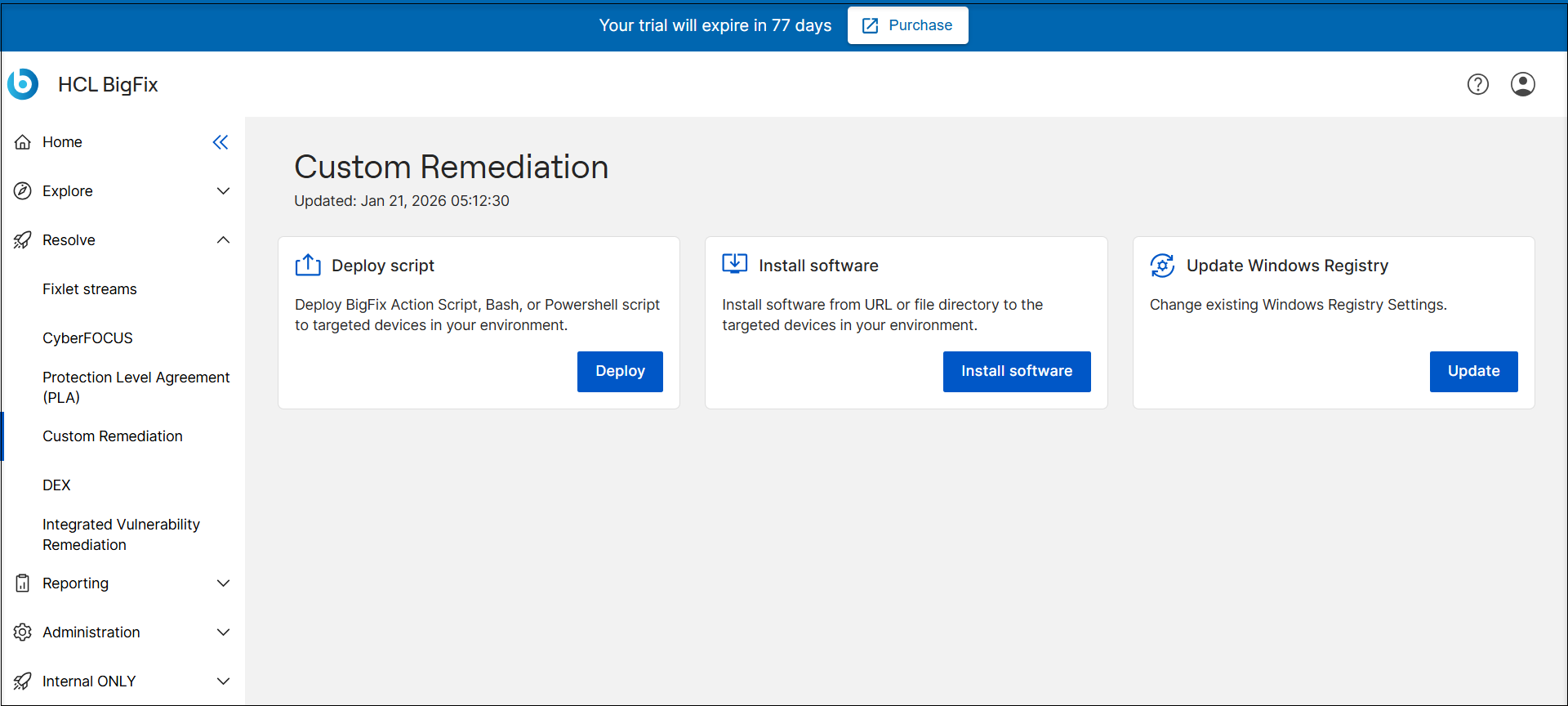Click the Install software button
Viewport: 1568px width, 706px height.
(1017, 372)
